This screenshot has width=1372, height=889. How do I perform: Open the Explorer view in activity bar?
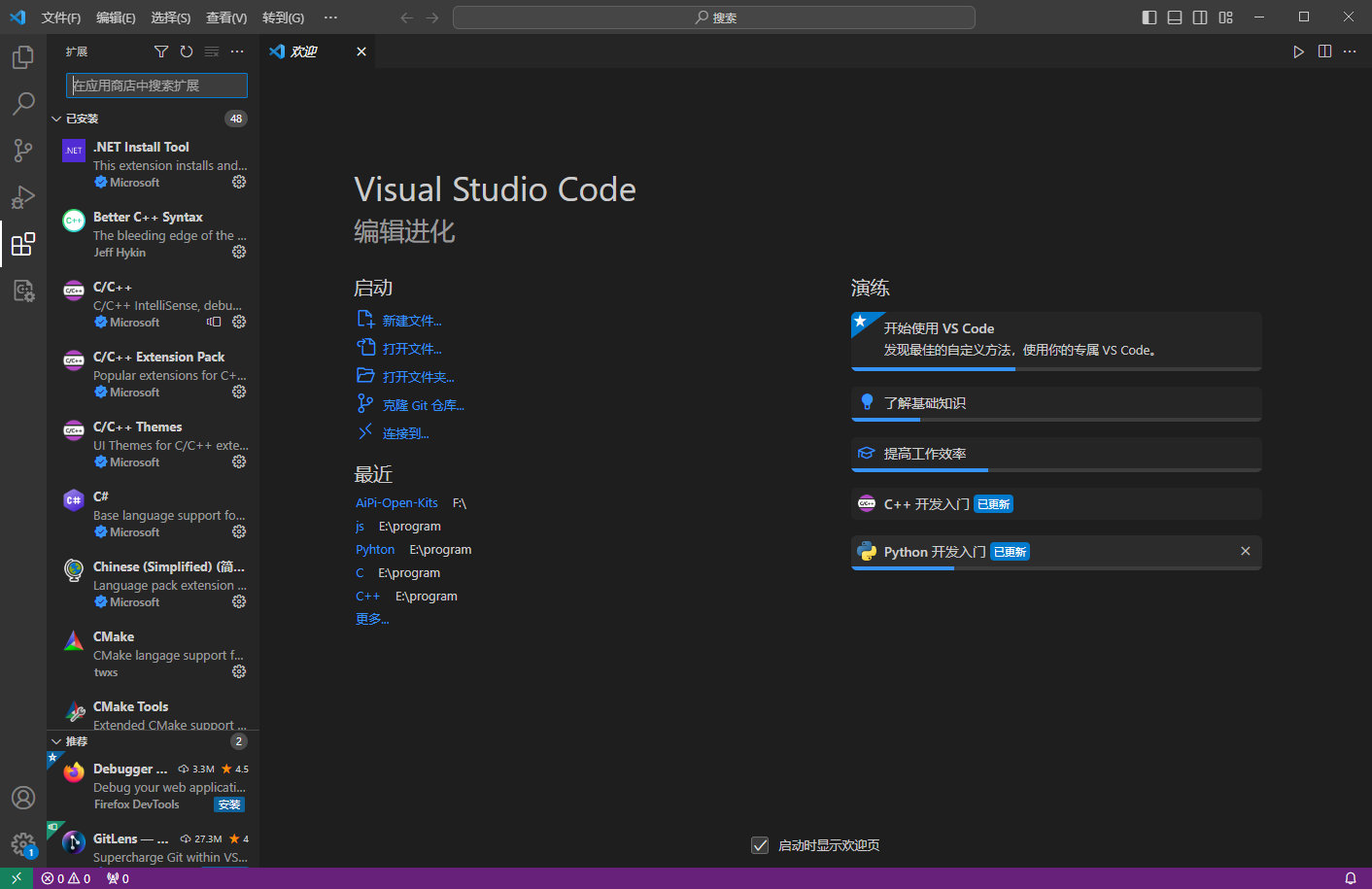point(23,57)
